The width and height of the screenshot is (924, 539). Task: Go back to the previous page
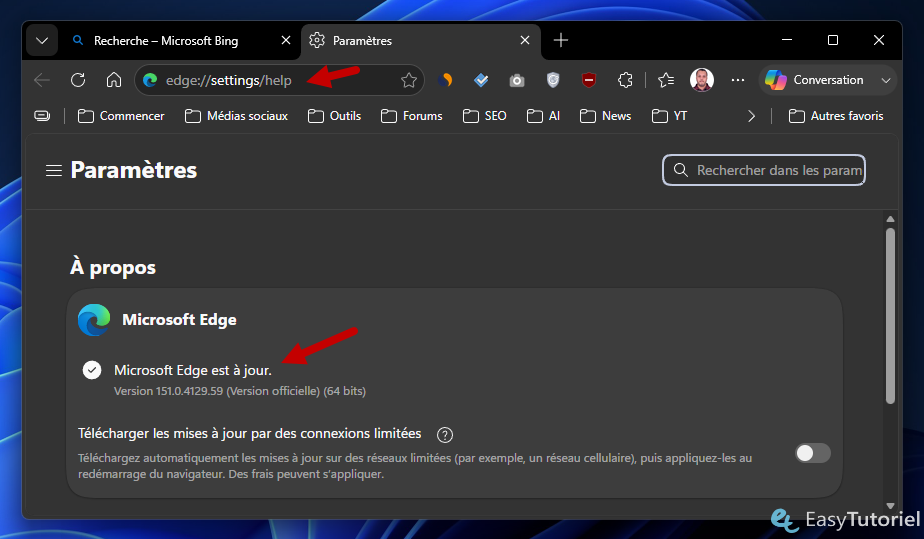(x=42, y=80)
